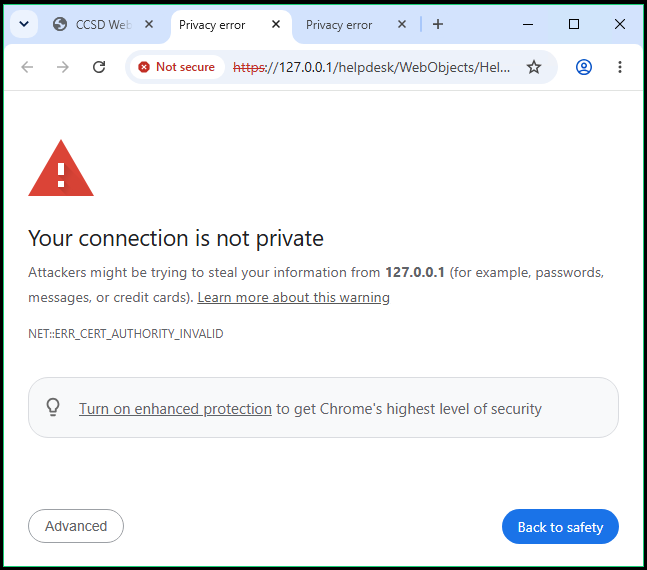Expand the tab search dropdown arrow

(x=24, y=24)
